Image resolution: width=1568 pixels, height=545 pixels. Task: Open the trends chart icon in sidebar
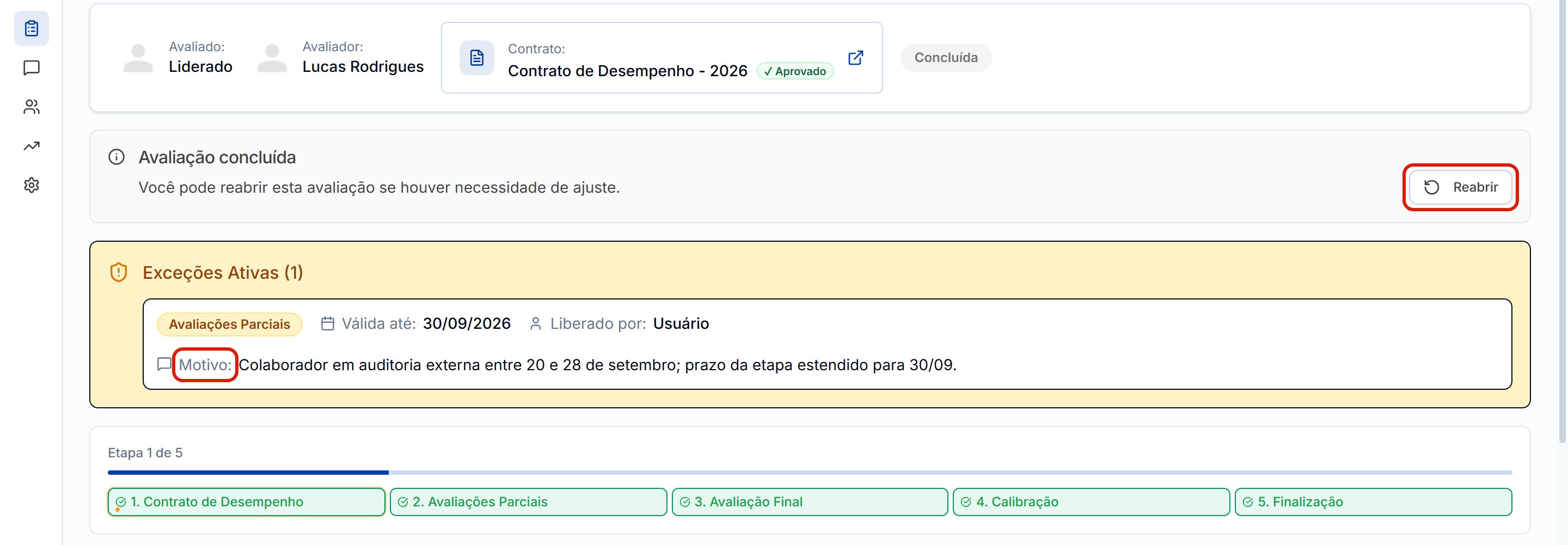pos(31,146)
